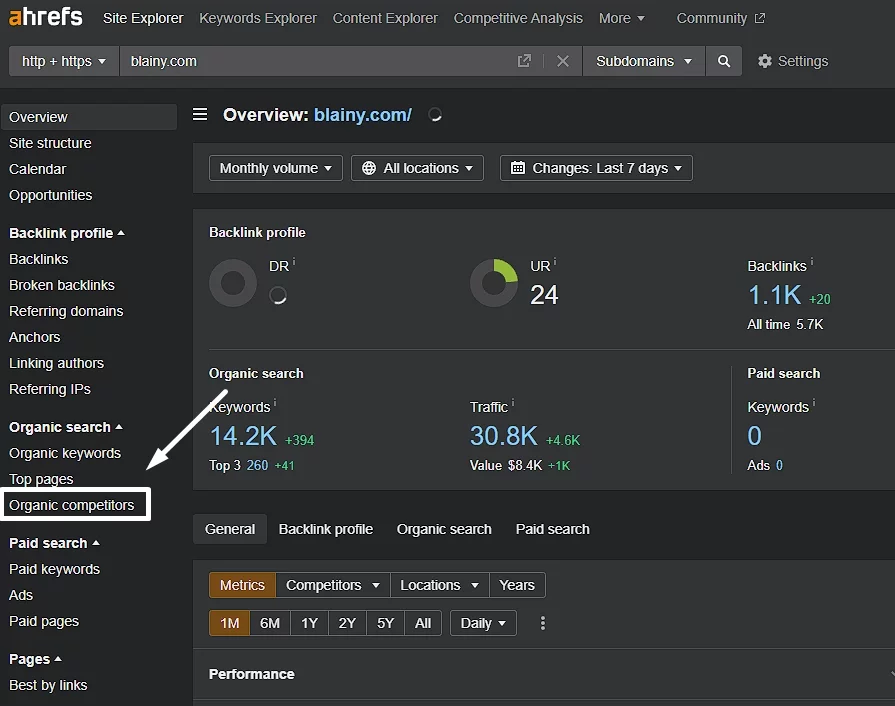Open Backlinks in the sidebar
The height and width of the screenshot is (706, 895).
38,259
